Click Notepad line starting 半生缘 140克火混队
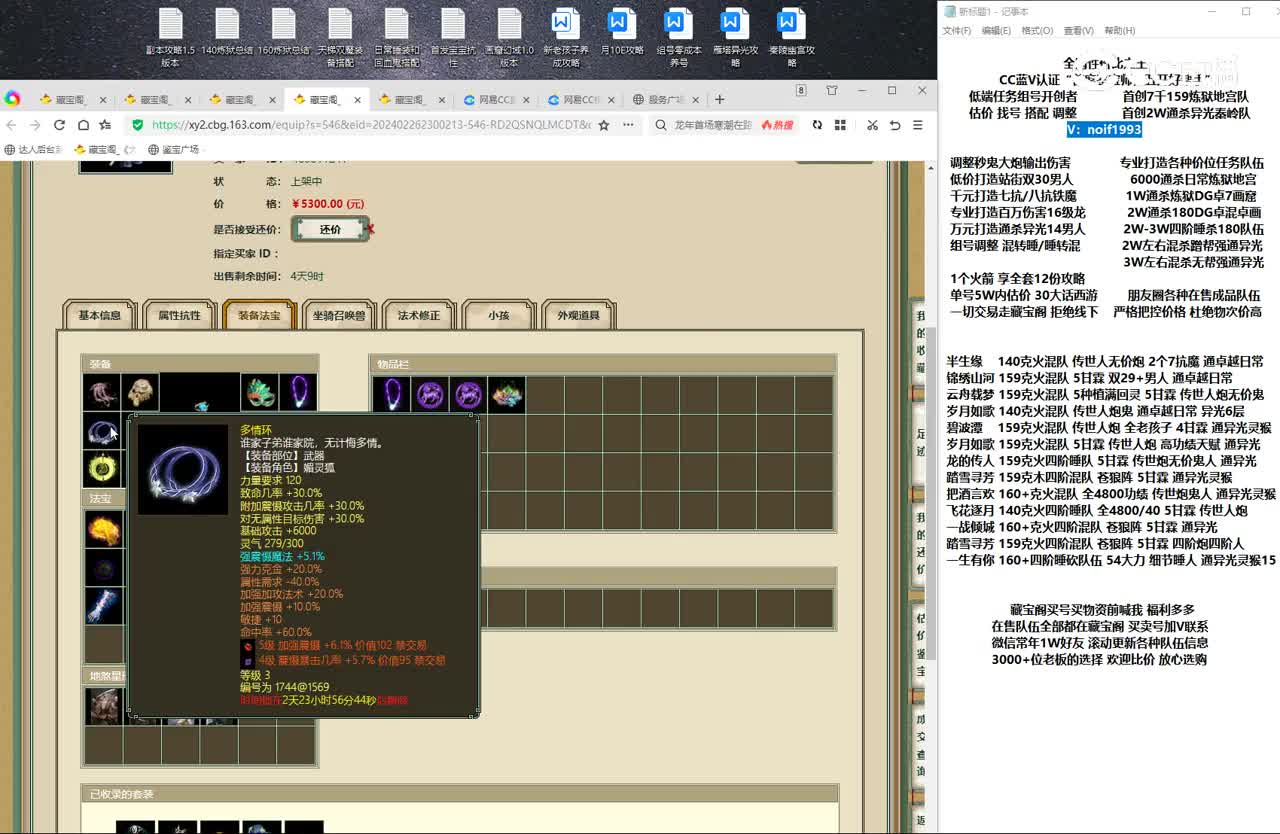 (x=1105, y=362)
